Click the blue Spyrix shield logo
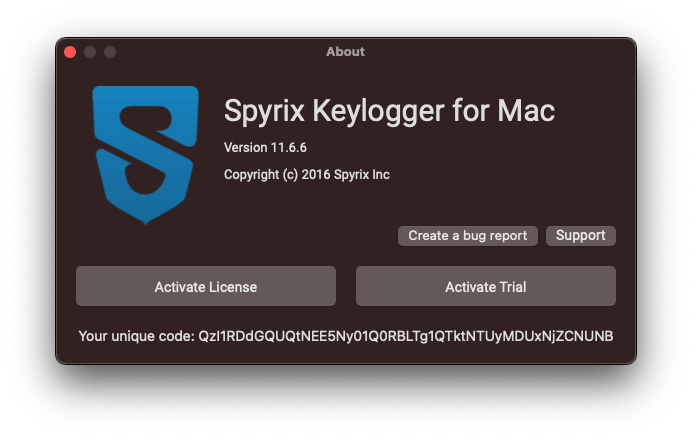 145,155
